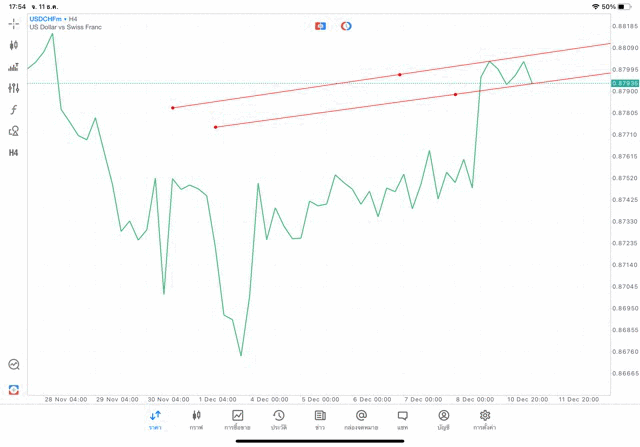Switch to the ราคา quotes tab

point(155,420)
